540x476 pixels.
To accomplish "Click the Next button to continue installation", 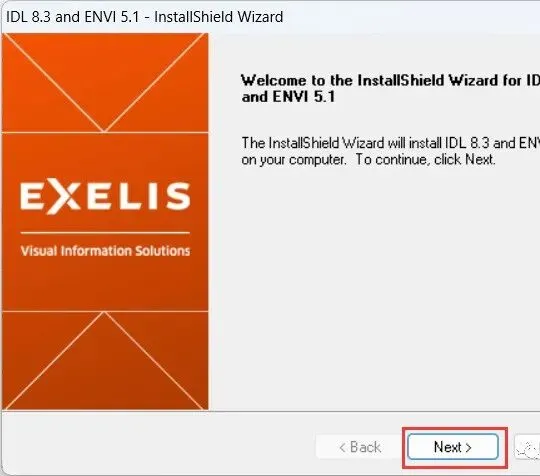I will pos(453,447).
